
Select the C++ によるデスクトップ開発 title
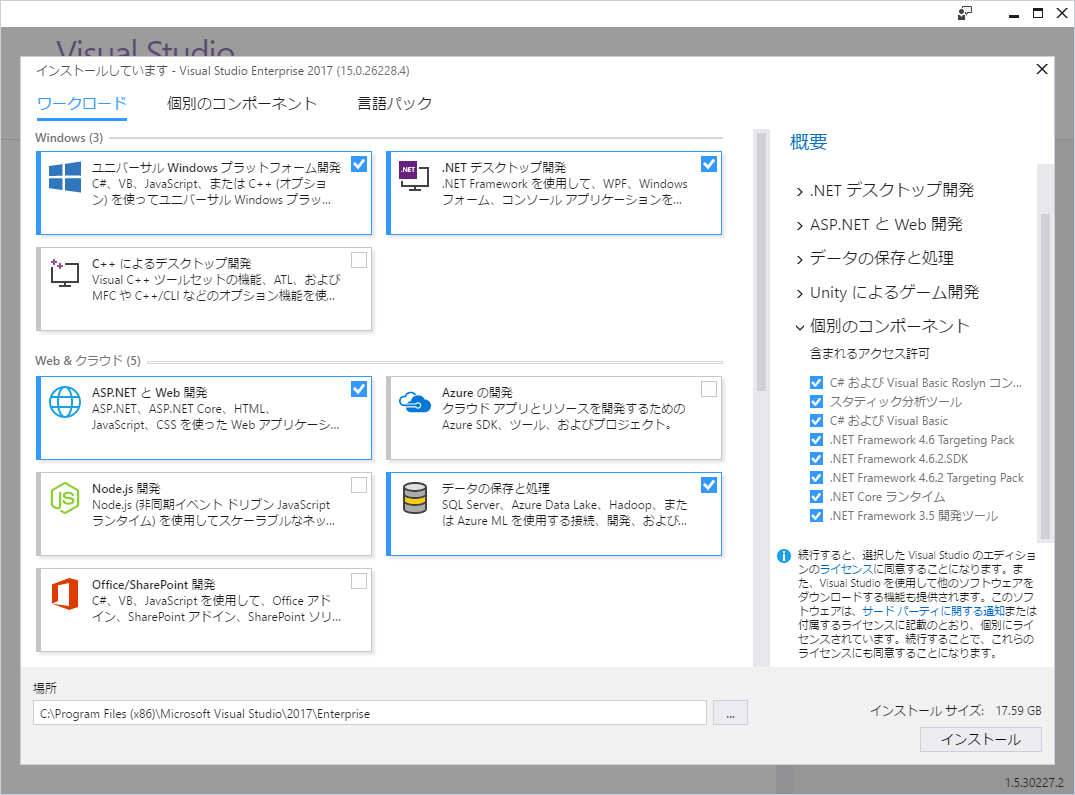tap(171, 264)
